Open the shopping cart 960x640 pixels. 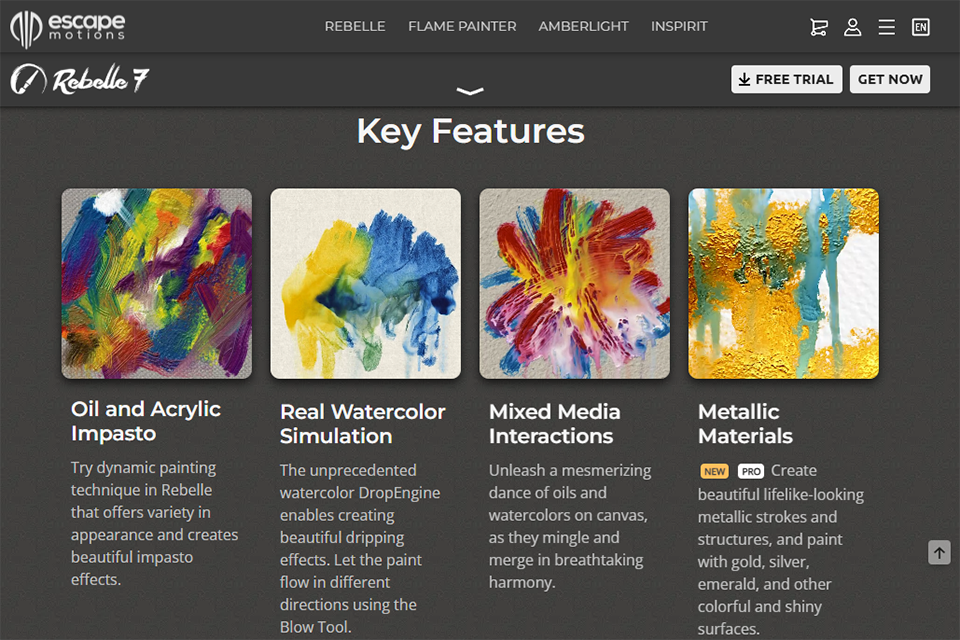(819, 27)
